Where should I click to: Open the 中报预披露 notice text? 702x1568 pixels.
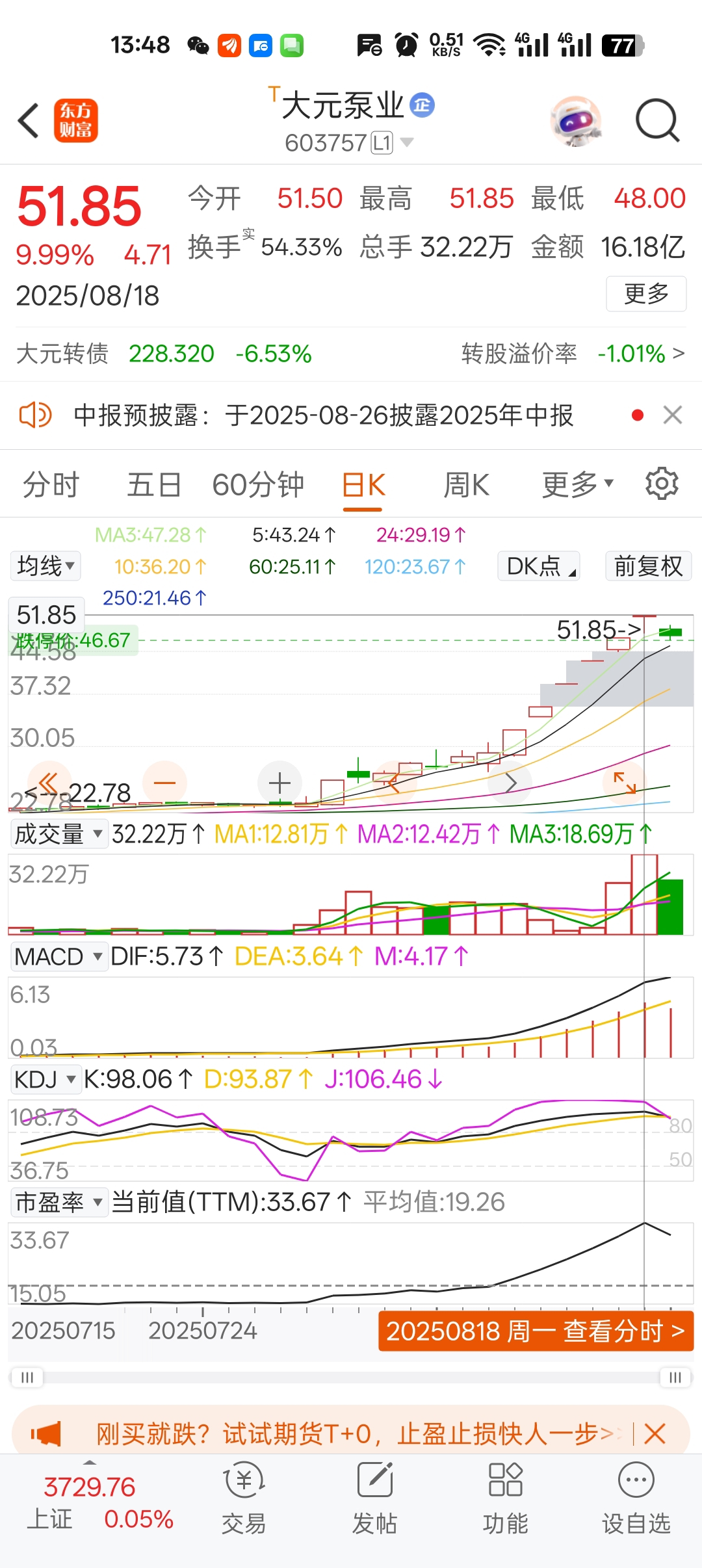323,415
